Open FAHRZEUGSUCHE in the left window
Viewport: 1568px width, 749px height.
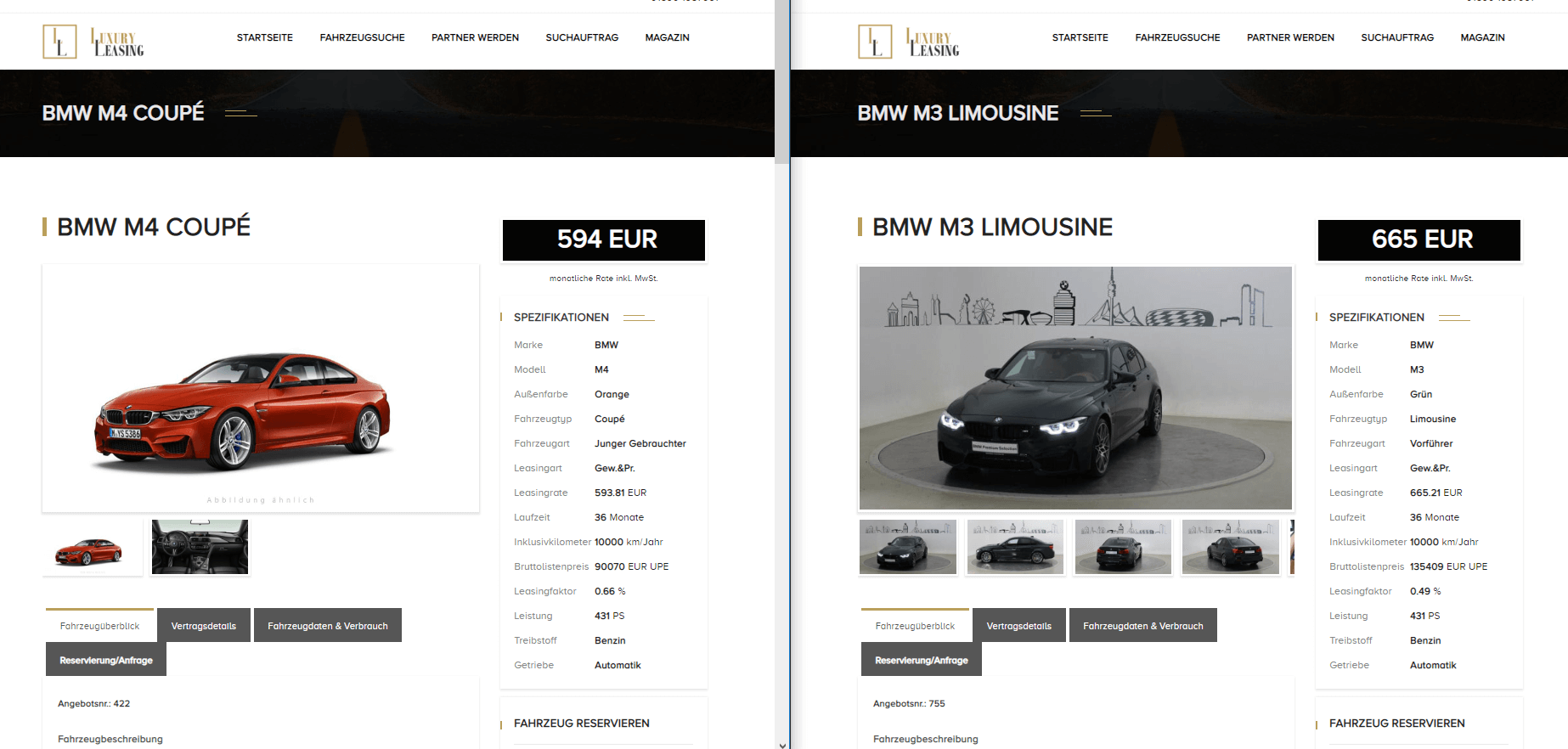coord(363,37)
